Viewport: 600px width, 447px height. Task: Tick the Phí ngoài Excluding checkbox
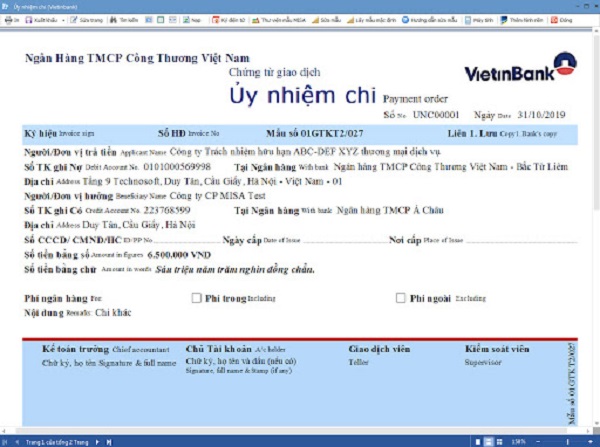coord(401,298)
